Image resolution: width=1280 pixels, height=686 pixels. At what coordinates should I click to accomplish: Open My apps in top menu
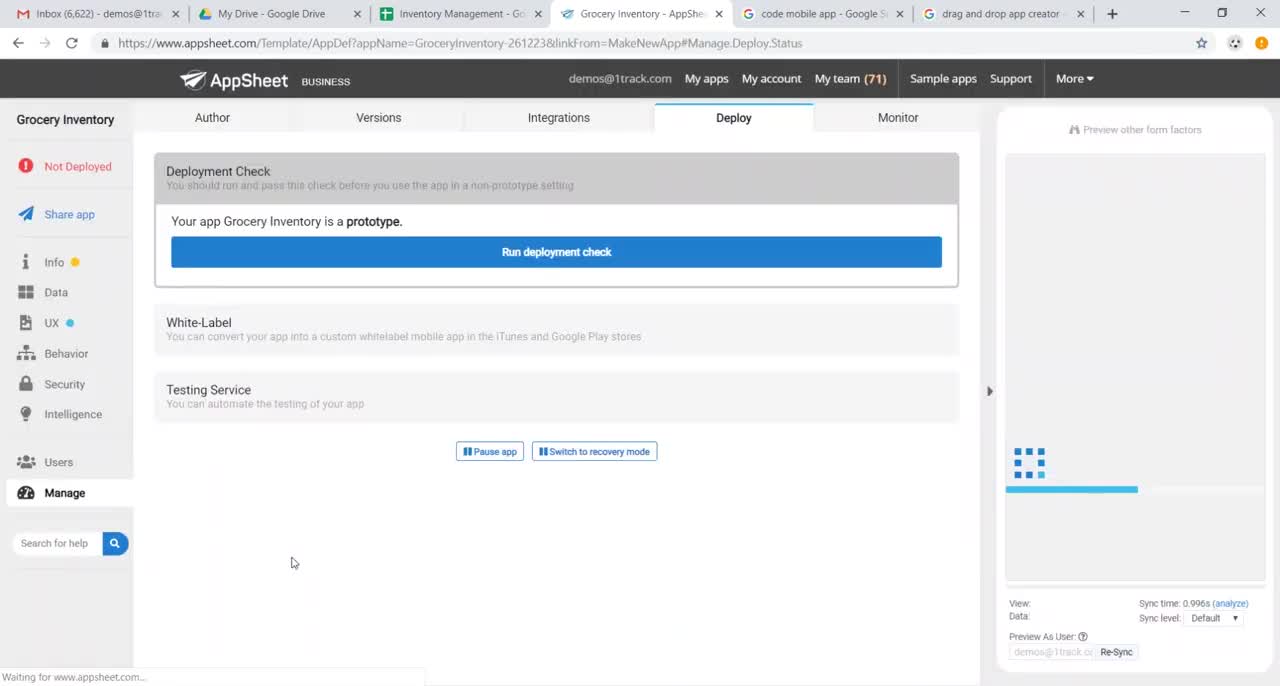706,79
